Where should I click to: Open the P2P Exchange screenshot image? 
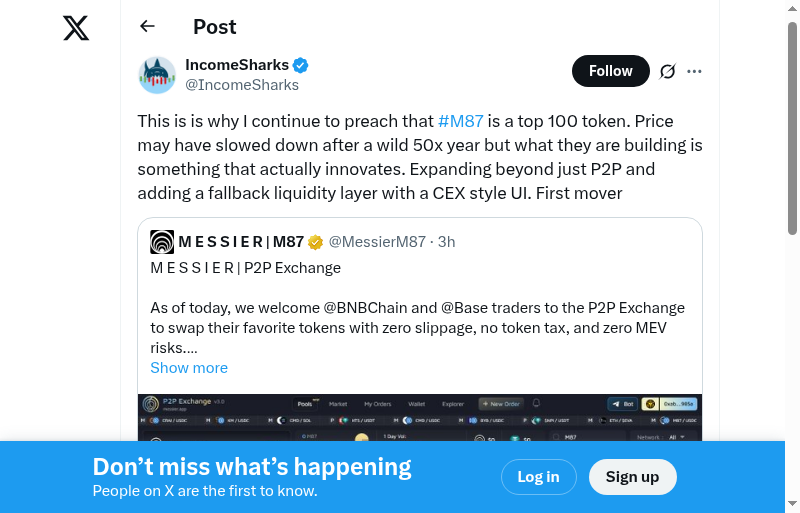(420, 418)
